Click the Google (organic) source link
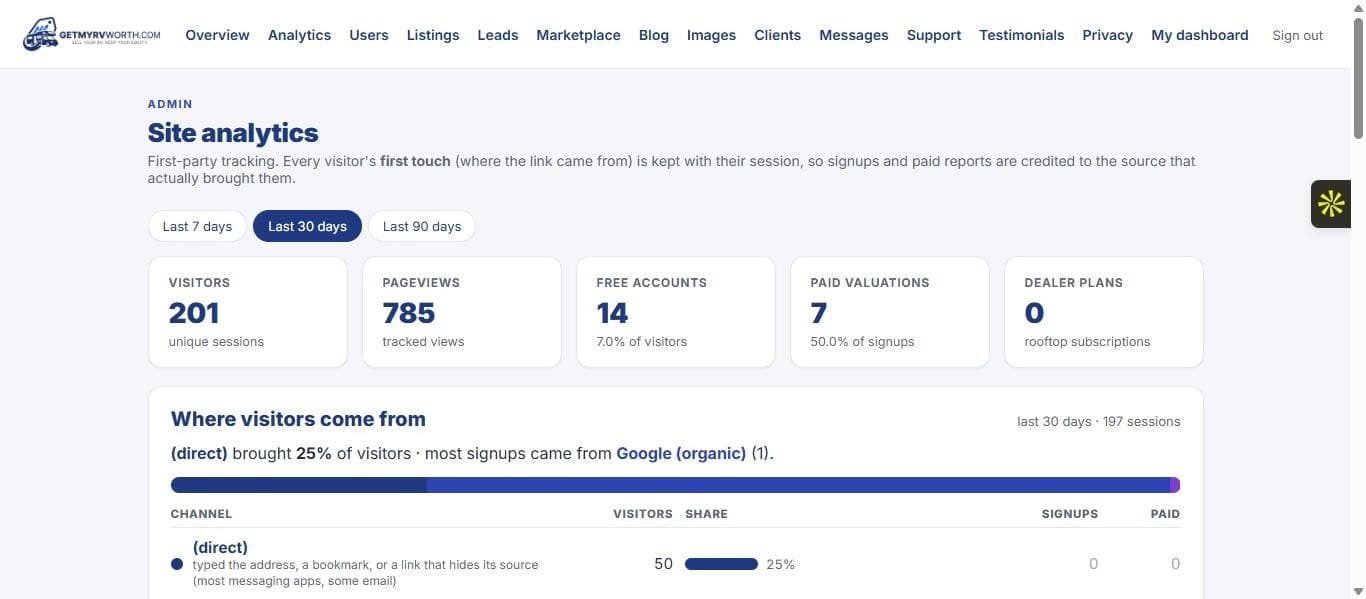This screenshot has height=599, width=1366. point(681,453)
